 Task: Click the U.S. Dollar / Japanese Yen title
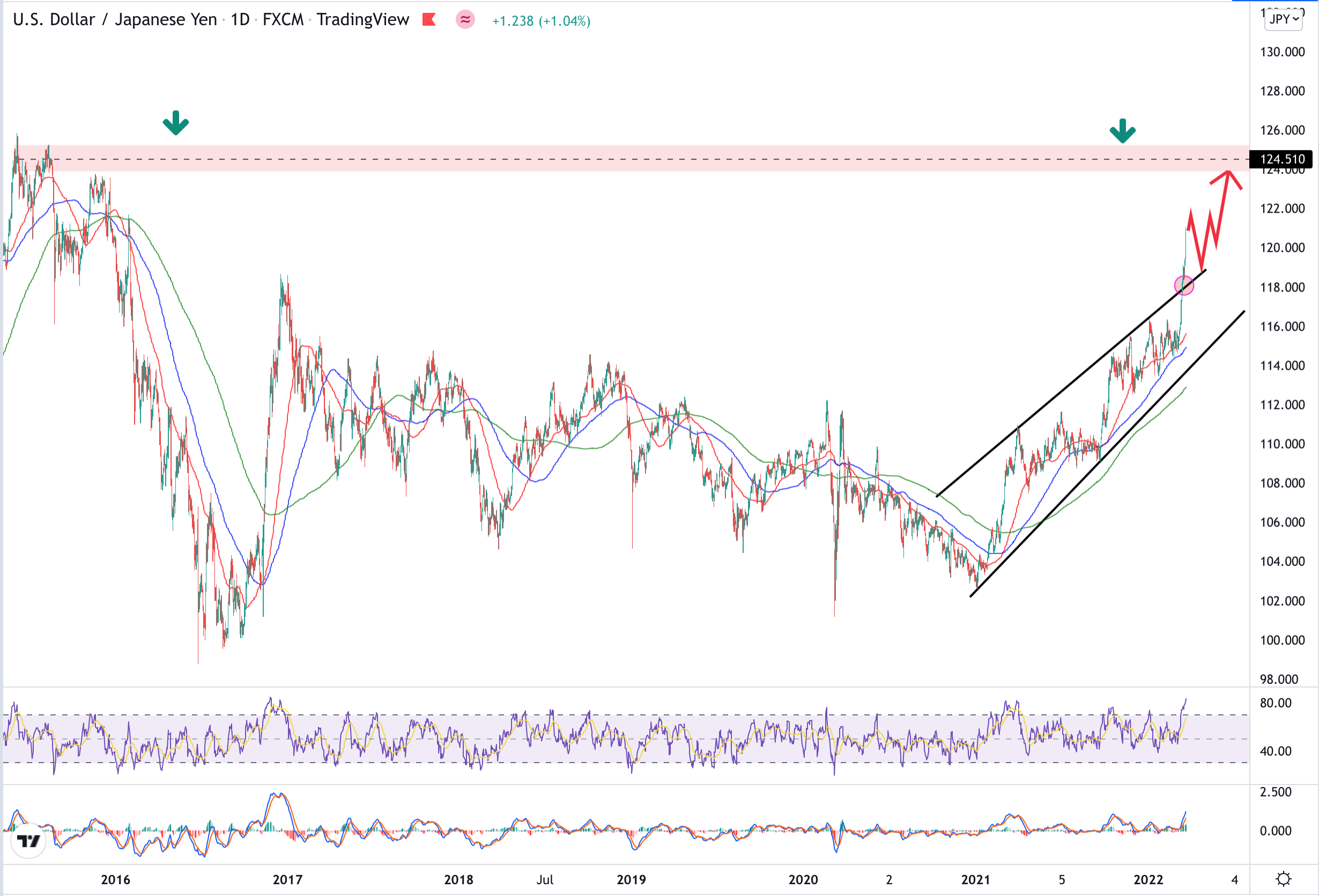(115, 20)
